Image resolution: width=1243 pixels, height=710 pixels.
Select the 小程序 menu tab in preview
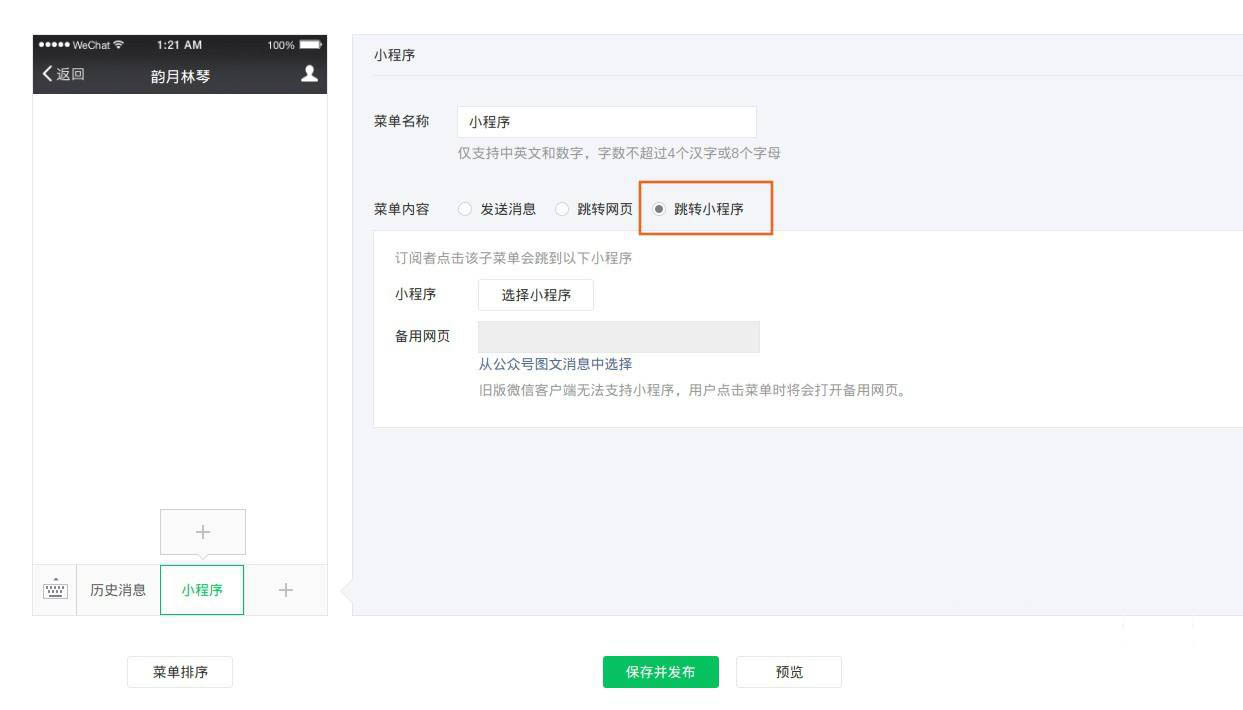click(202, 590)
